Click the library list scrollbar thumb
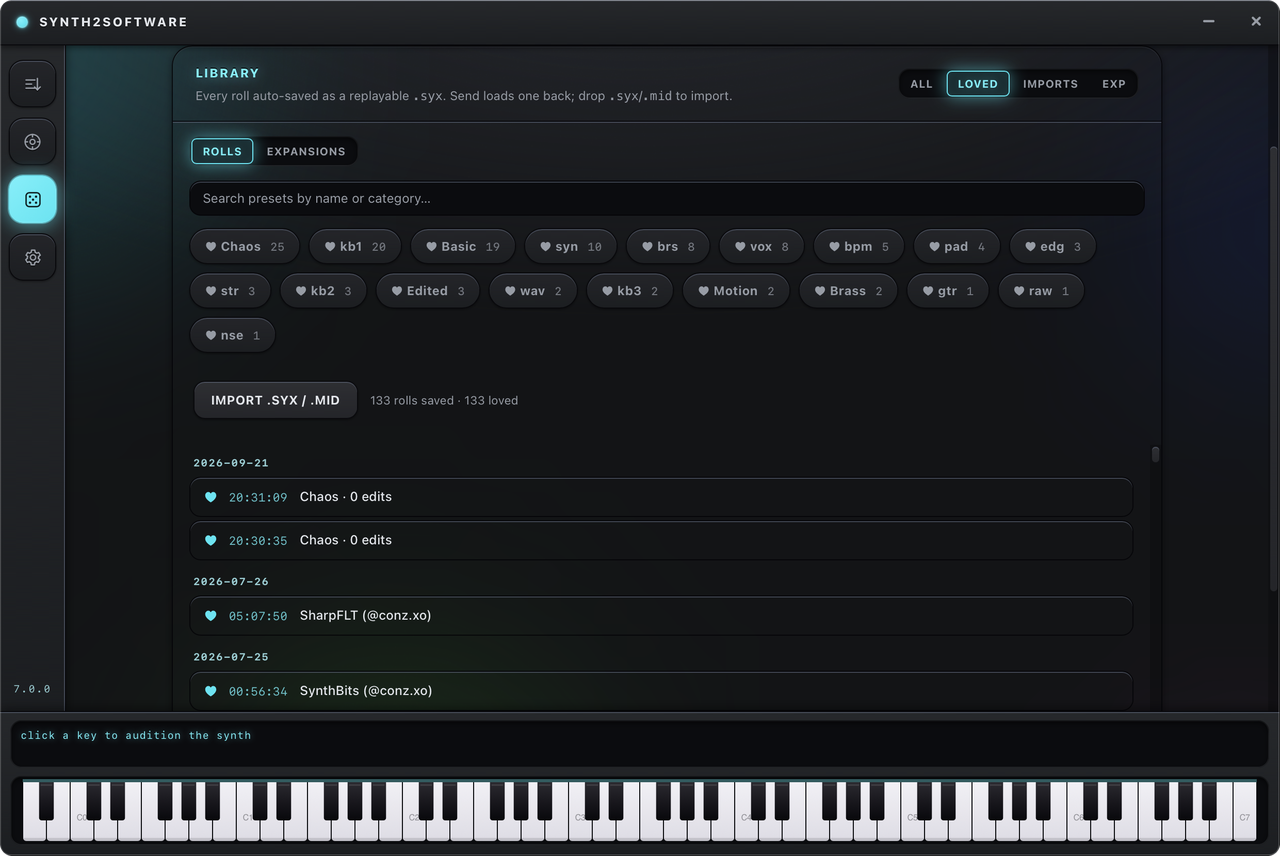 (1155, 454)
